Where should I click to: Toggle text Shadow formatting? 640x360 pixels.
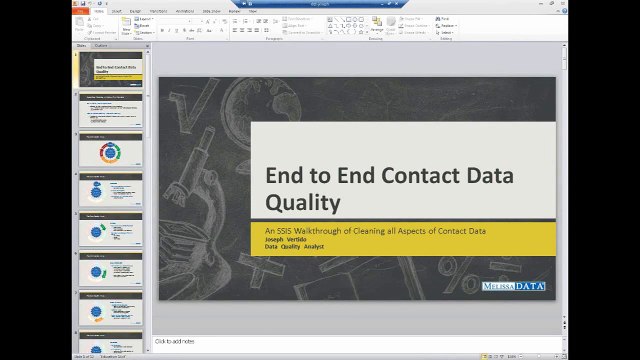tap(184, 30)
